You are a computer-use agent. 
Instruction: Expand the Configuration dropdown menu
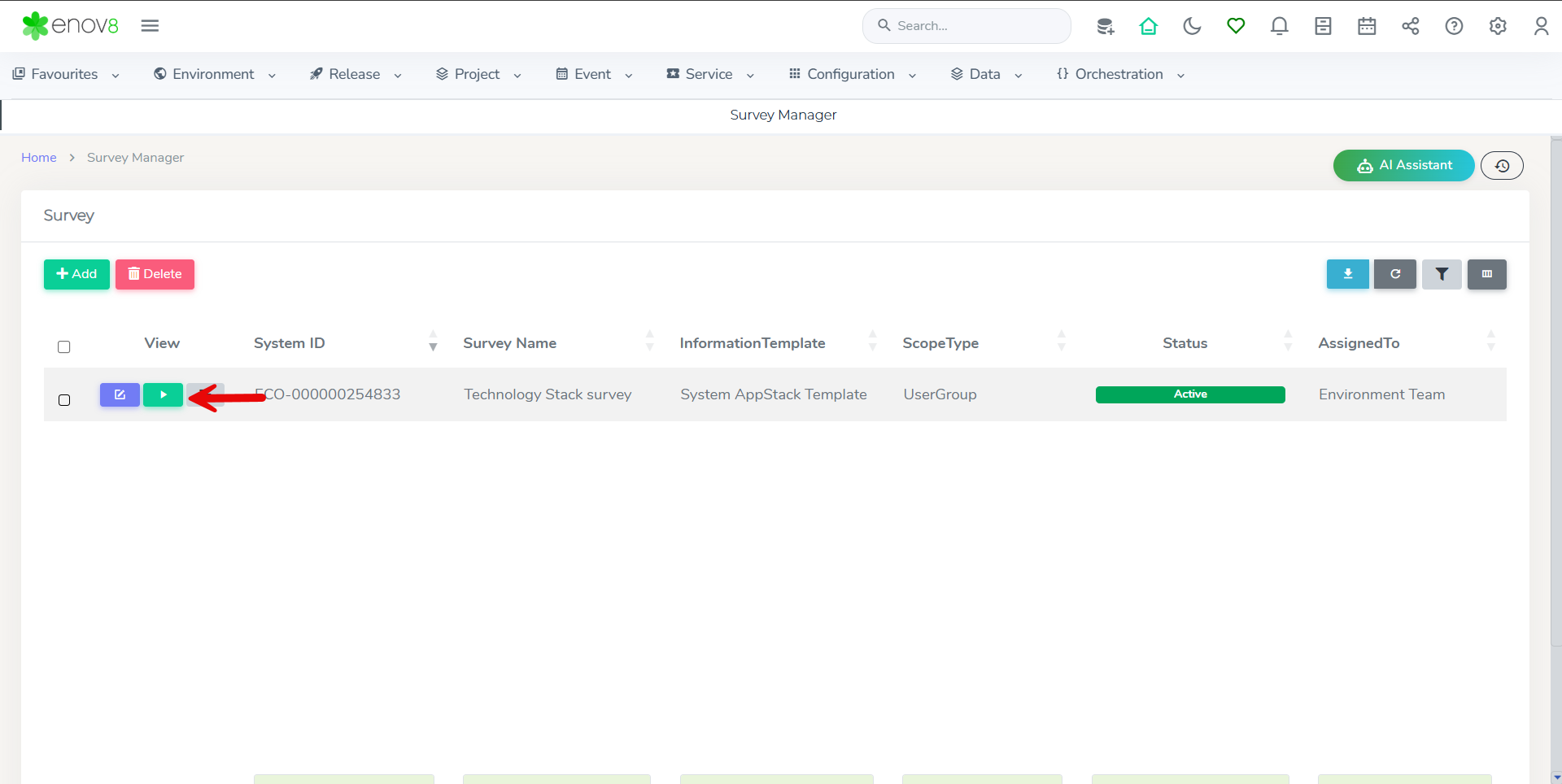coord(852,75)
